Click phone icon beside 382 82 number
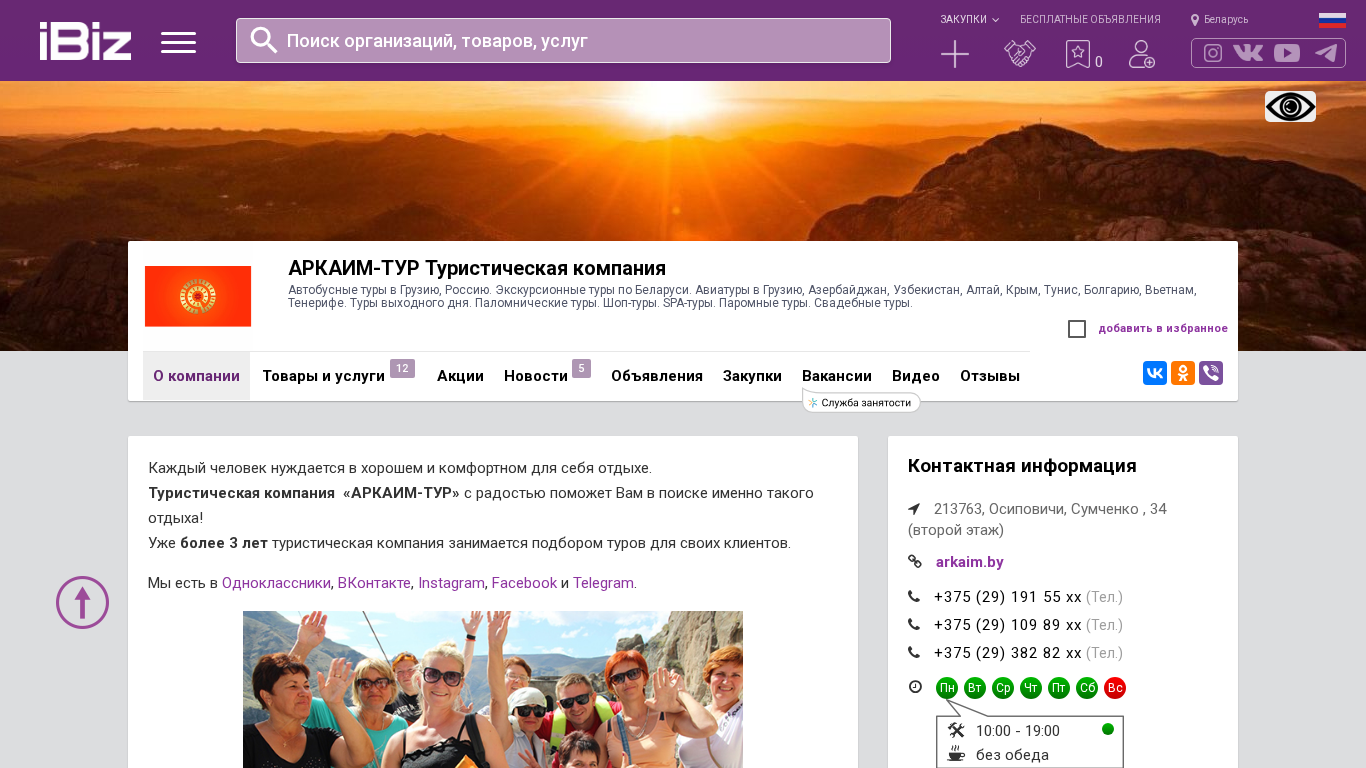1366x768 pixels. [x=914, y=653]
